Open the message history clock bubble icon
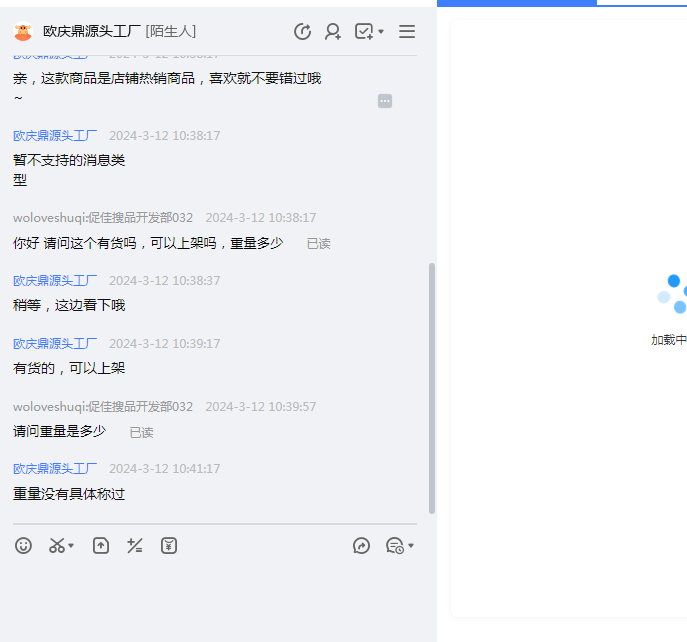 click(395, 546)
